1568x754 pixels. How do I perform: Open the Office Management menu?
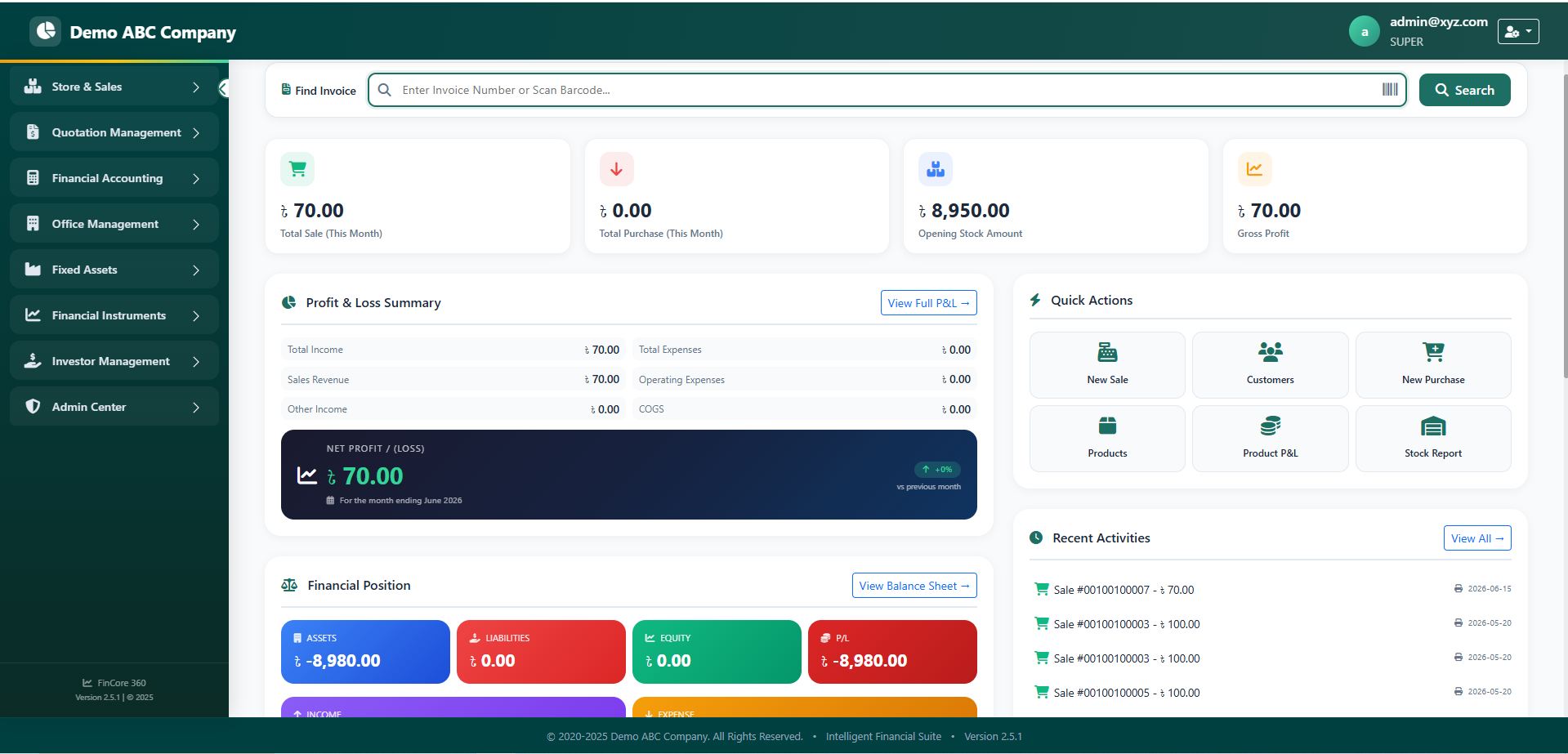coord(114,224)
